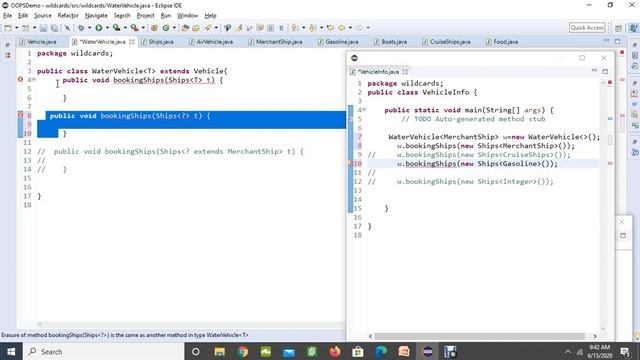Toggle Show Whitespace Characters pilcrow icon

281,28
